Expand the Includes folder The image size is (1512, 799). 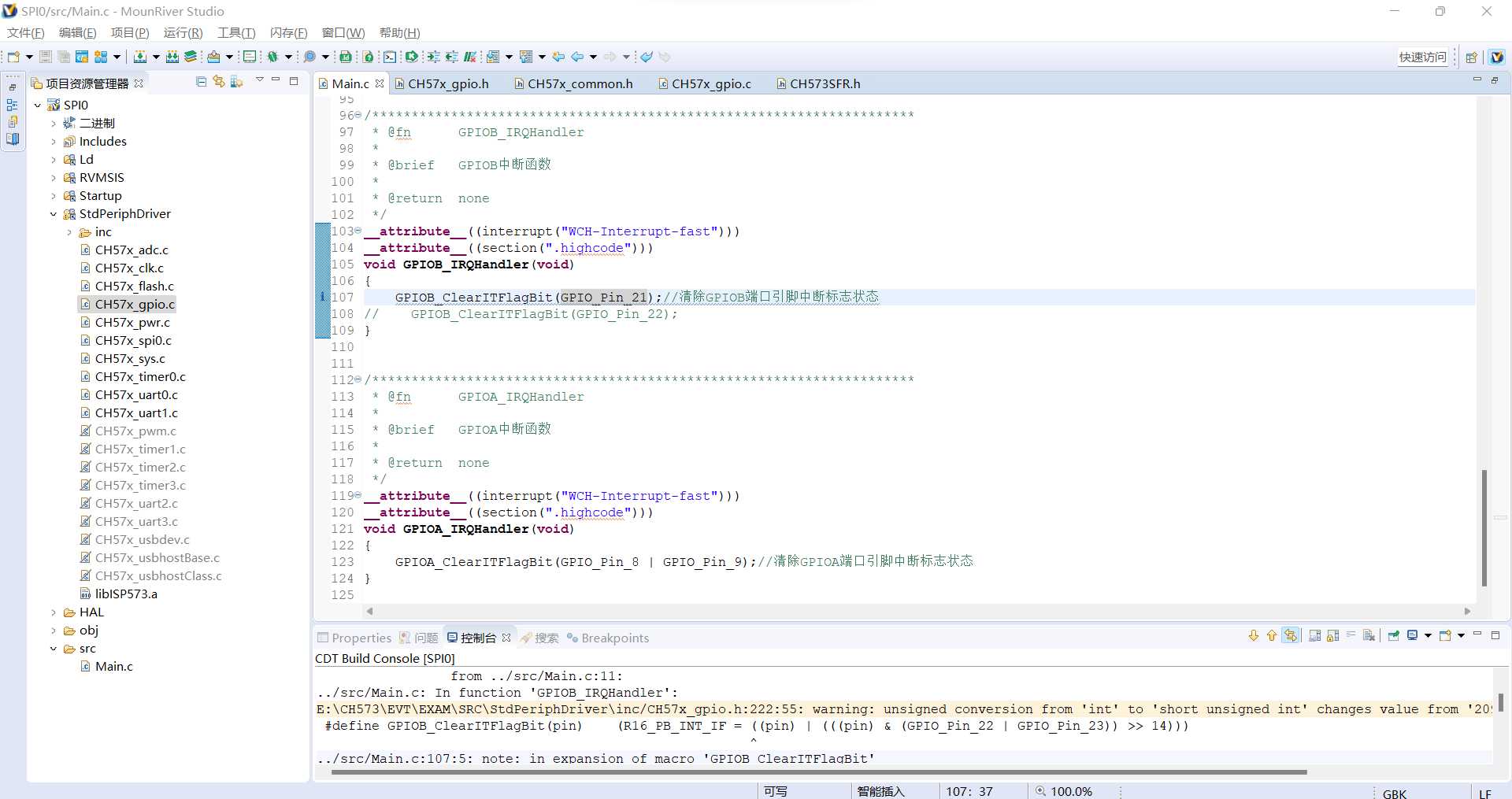pos(53,142)
